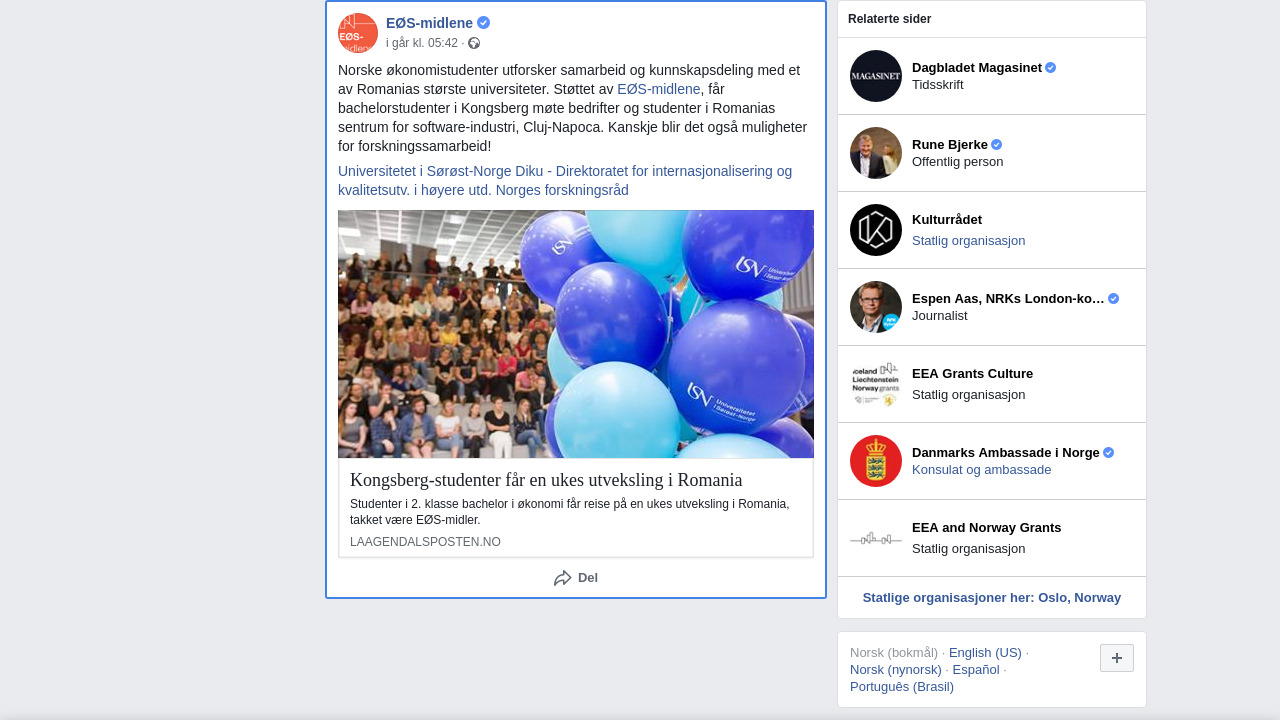Click the Offentlig person label
The height and width of the screenshot is (720, 1280).
pos(958,162)
